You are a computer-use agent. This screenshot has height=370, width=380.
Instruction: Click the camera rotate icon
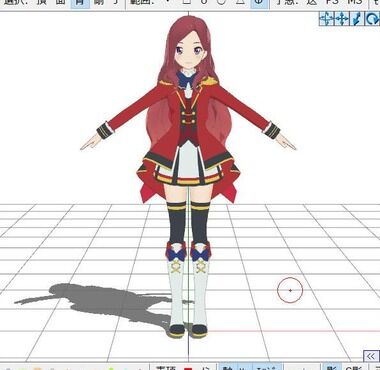click(x=372, y=19)
